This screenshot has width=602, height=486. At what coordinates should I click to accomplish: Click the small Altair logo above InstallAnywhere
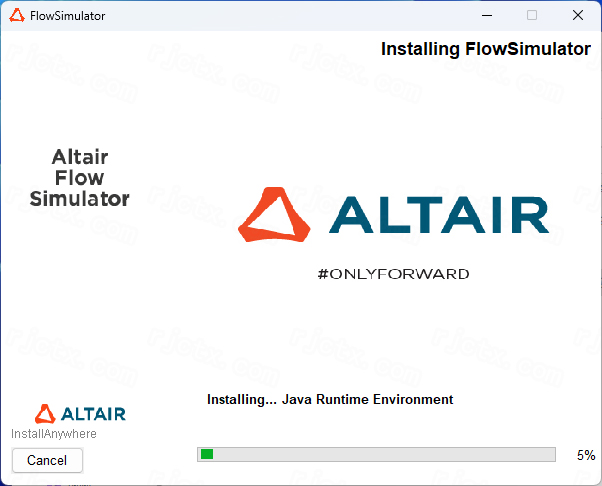pyautogui.click(x=80, y=413)
